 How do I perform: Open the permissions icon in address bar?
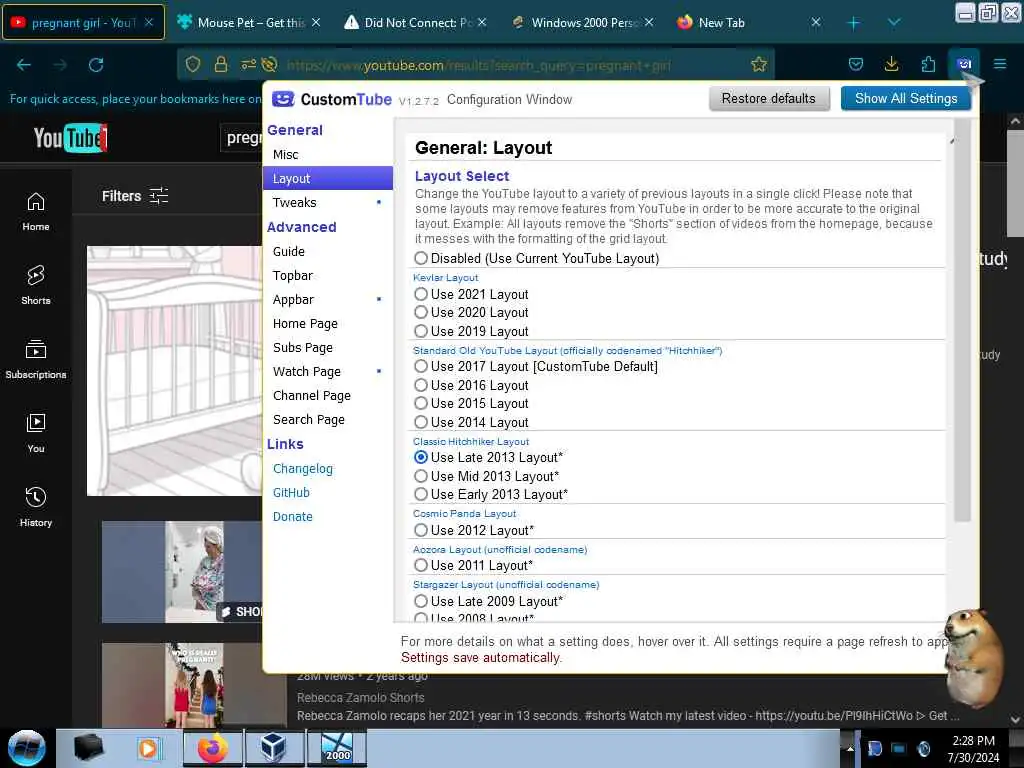coord(249,65)
